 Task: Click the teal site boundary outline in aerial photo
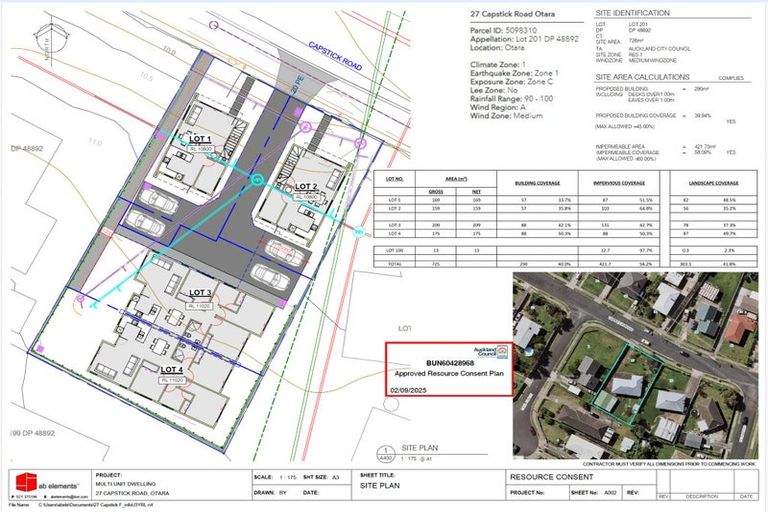(x=627, y=385)
